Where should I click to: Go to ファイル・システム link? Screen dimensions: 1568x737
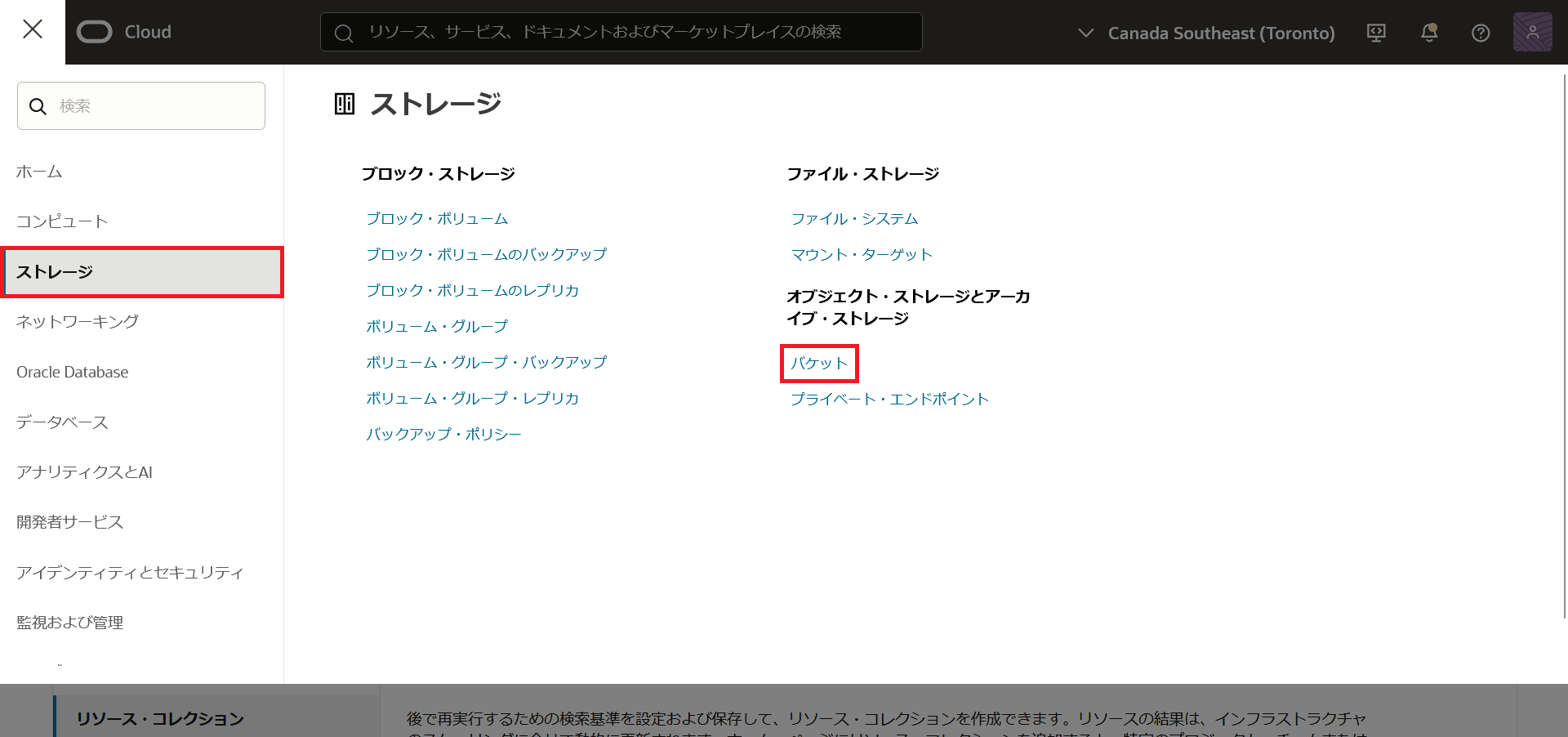[854, 219]
